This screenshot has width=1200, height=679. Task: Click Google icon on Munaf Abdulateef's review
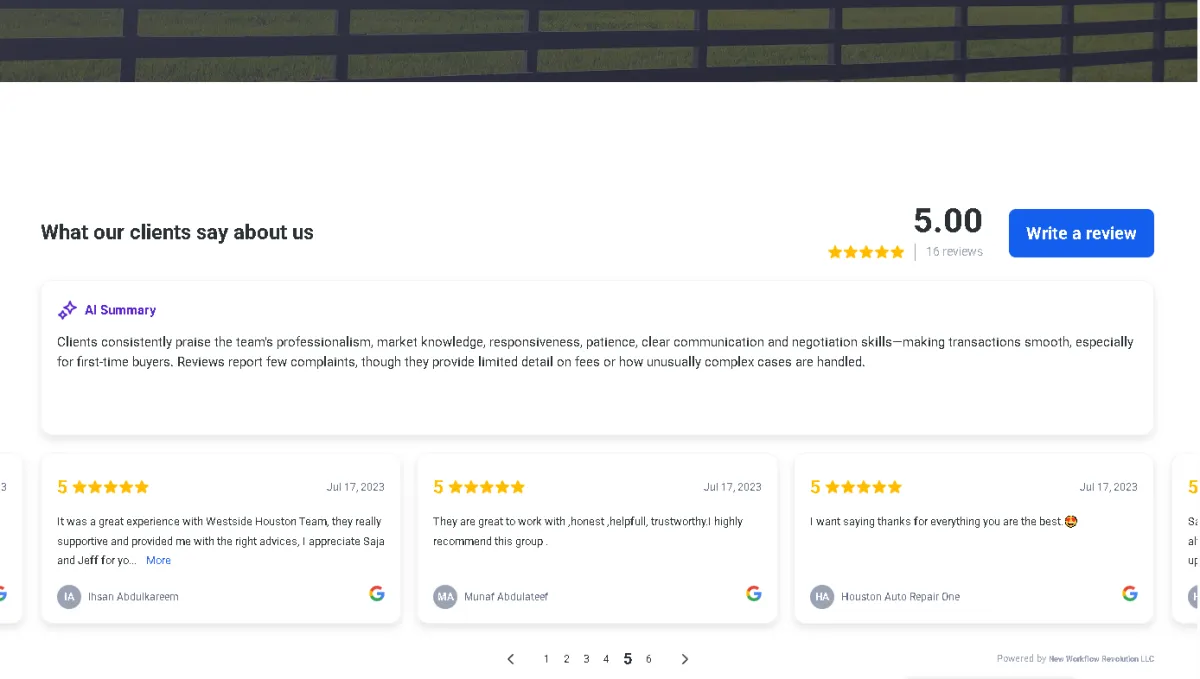(x=754, y=593)
